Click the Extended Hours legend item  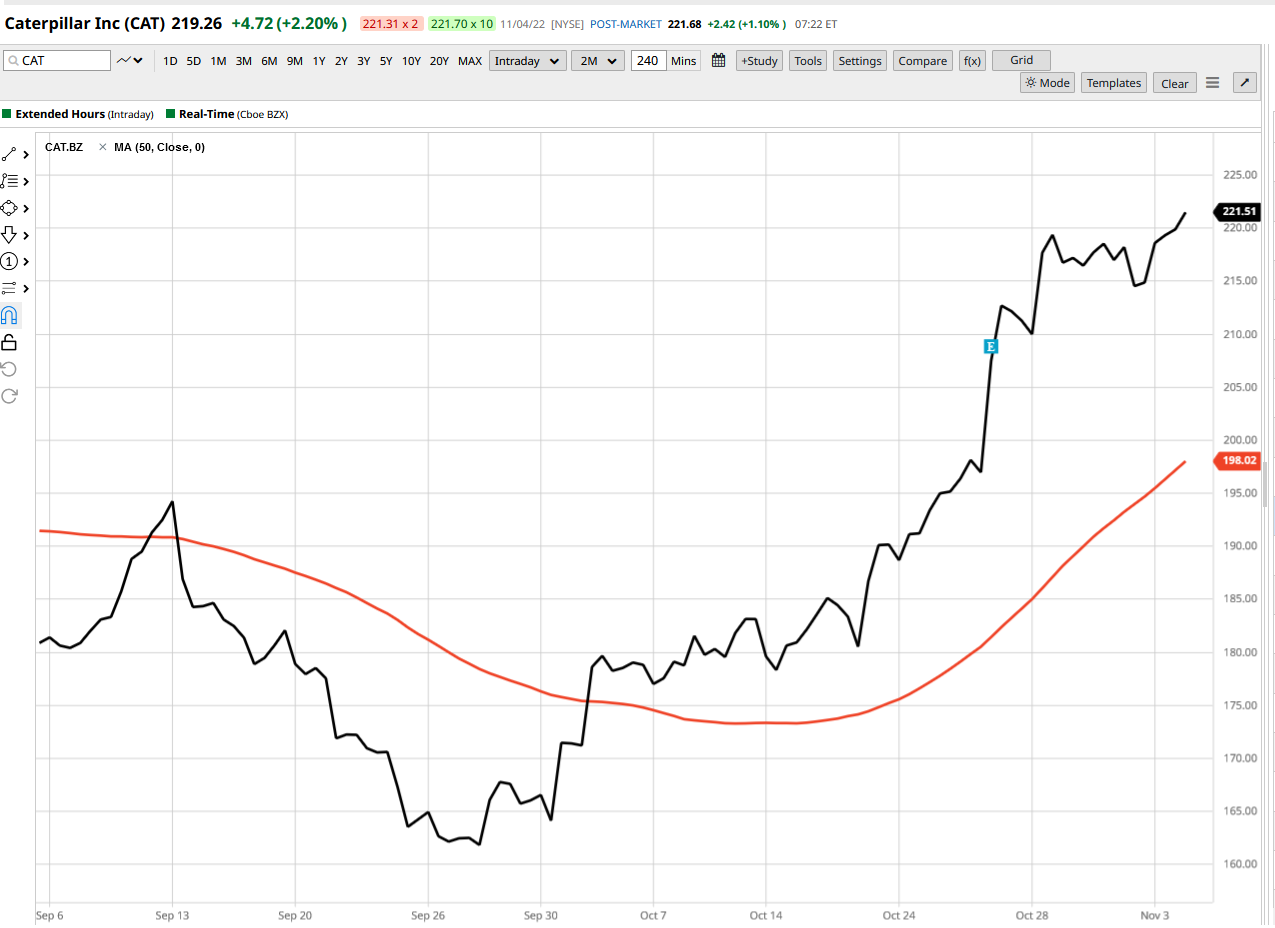[78, 114]
